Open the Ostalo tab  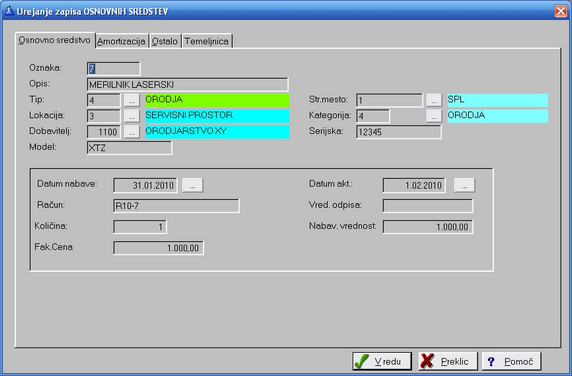165,41
